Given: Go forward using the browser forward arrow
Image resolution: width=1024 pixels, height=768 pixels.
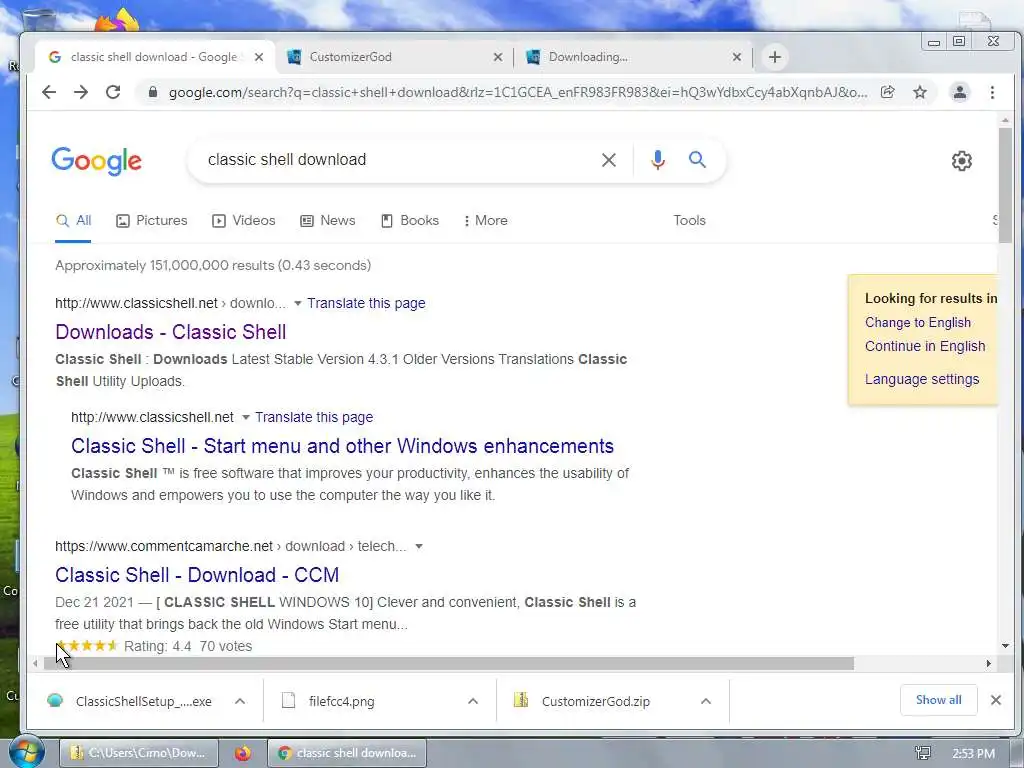Looking at the screenshot, I should click(81, 92).
